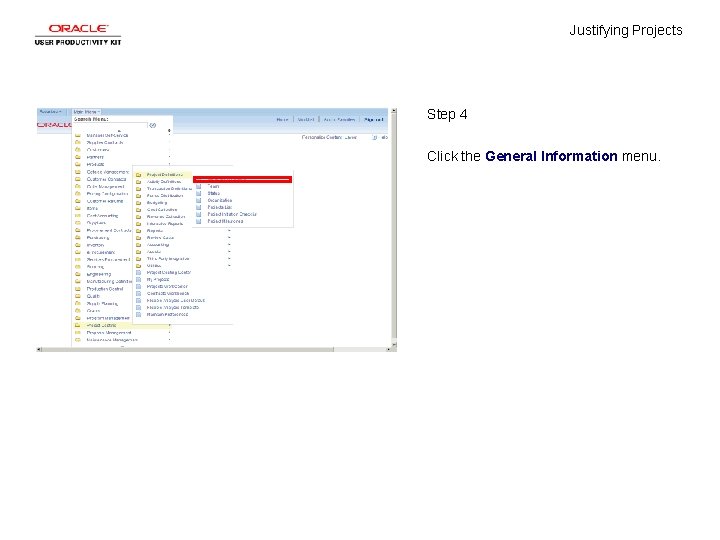Screen dimensions: 720x540
Task: Click the help icon near Personalize links
Action: pos(375,137)
